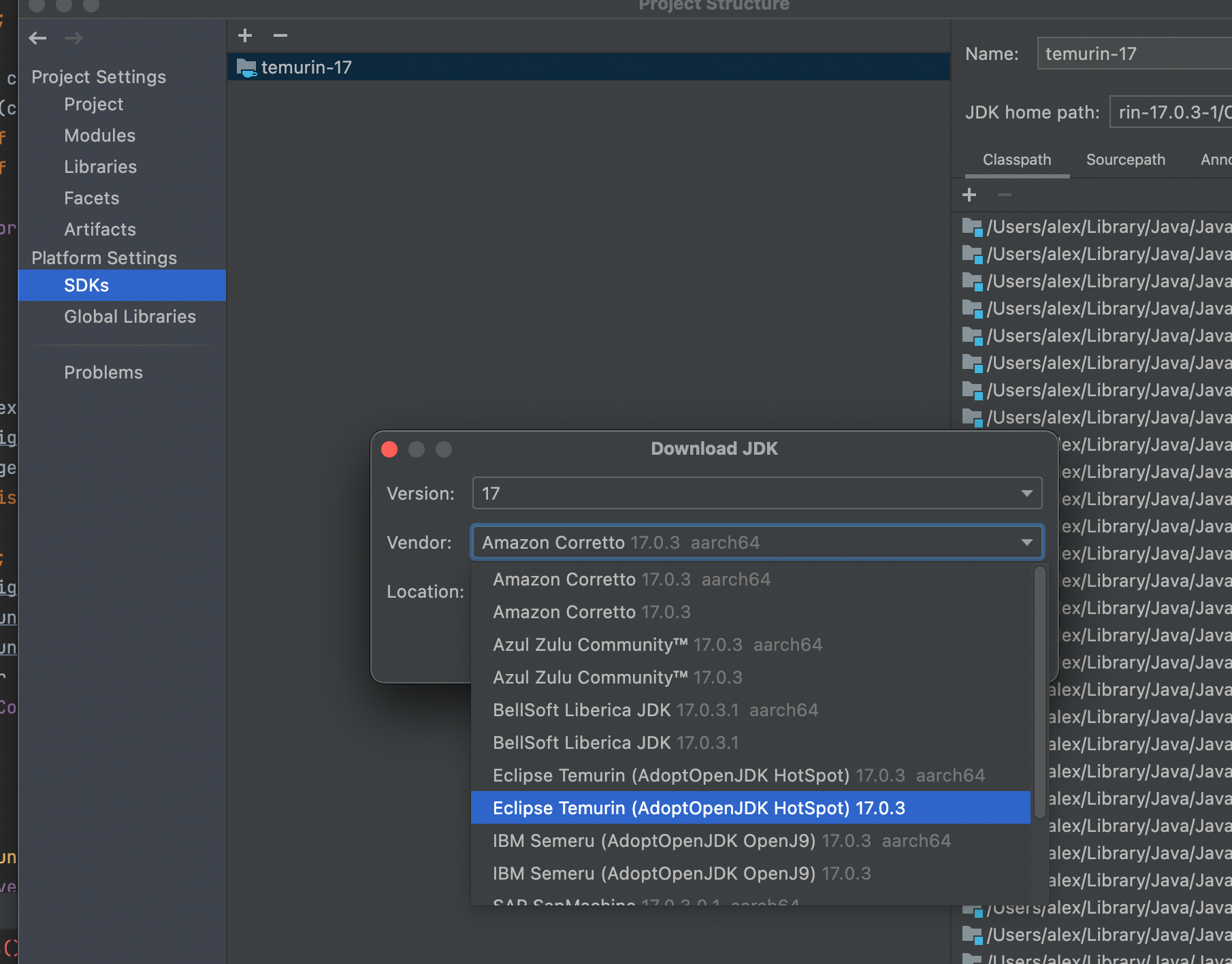Screen dimensions: 1232x964
Task: Go forward with the right arrow icon
Action: pyautogui.click(x=74, y=38)
